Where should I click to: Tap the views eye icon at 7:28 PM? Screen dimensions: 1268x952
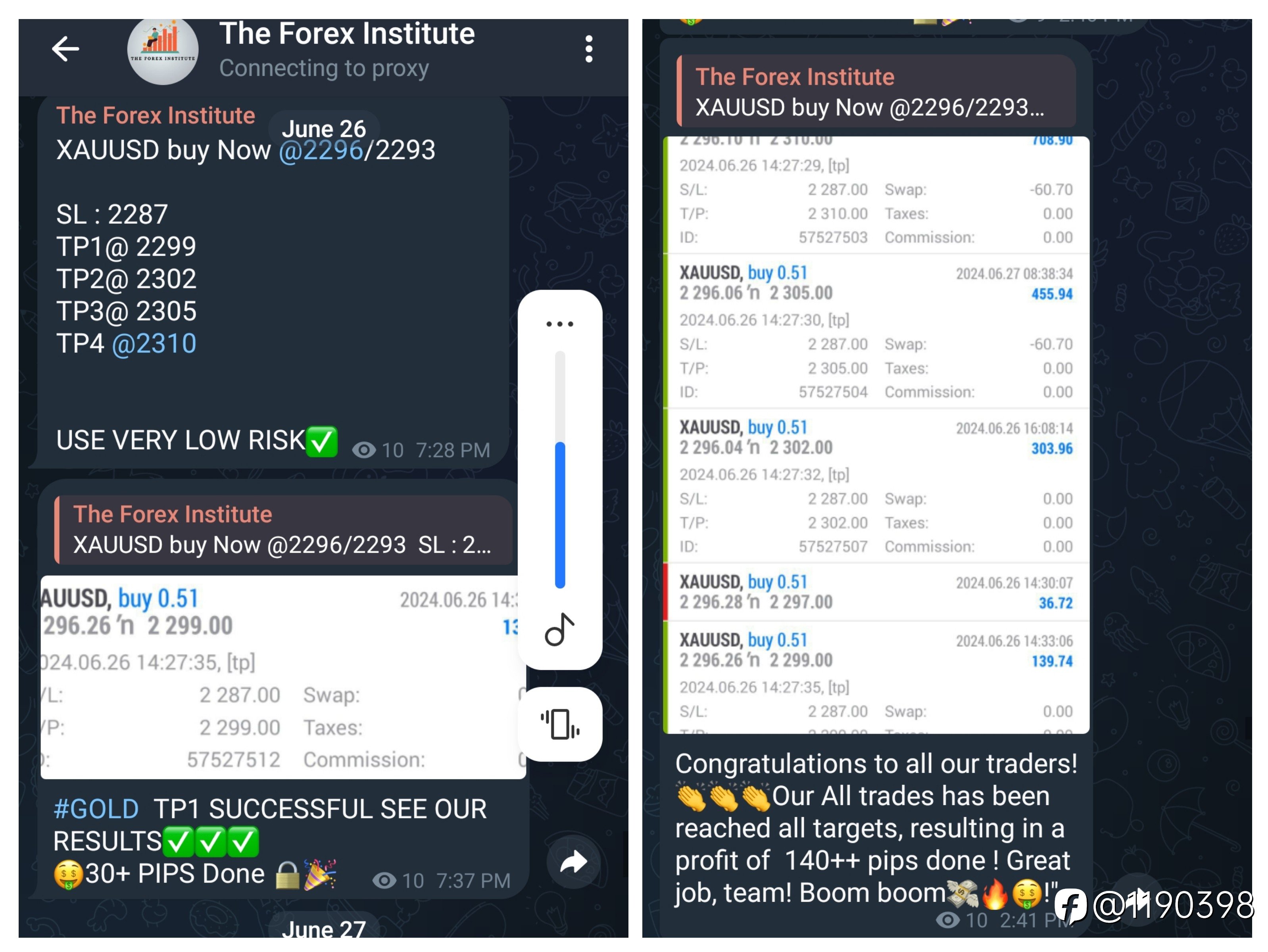tap(363, 450)
